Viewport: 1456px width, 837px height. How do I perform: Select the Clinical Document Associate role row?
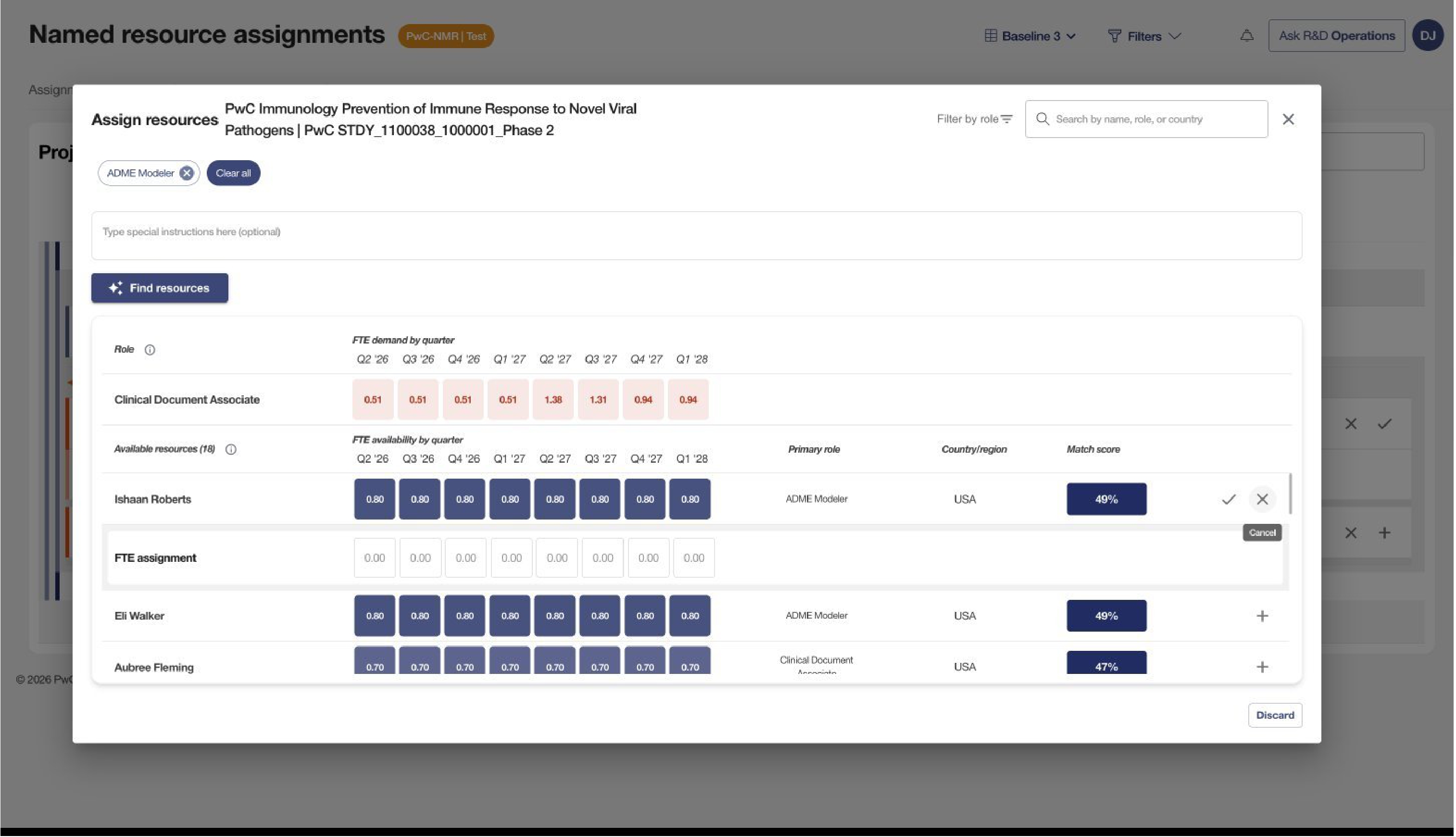click(696, 400)
